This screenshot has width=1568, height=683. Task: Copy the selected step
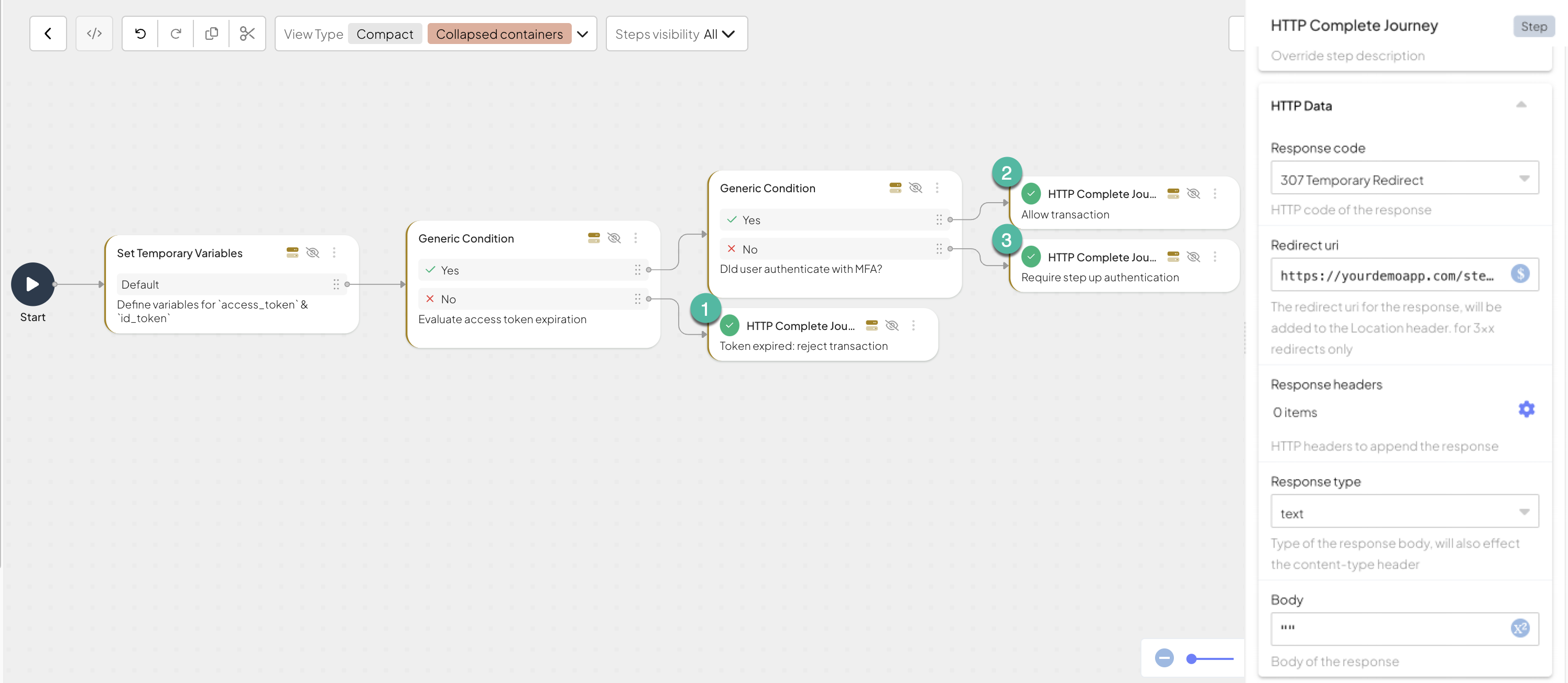coord(211,34)
